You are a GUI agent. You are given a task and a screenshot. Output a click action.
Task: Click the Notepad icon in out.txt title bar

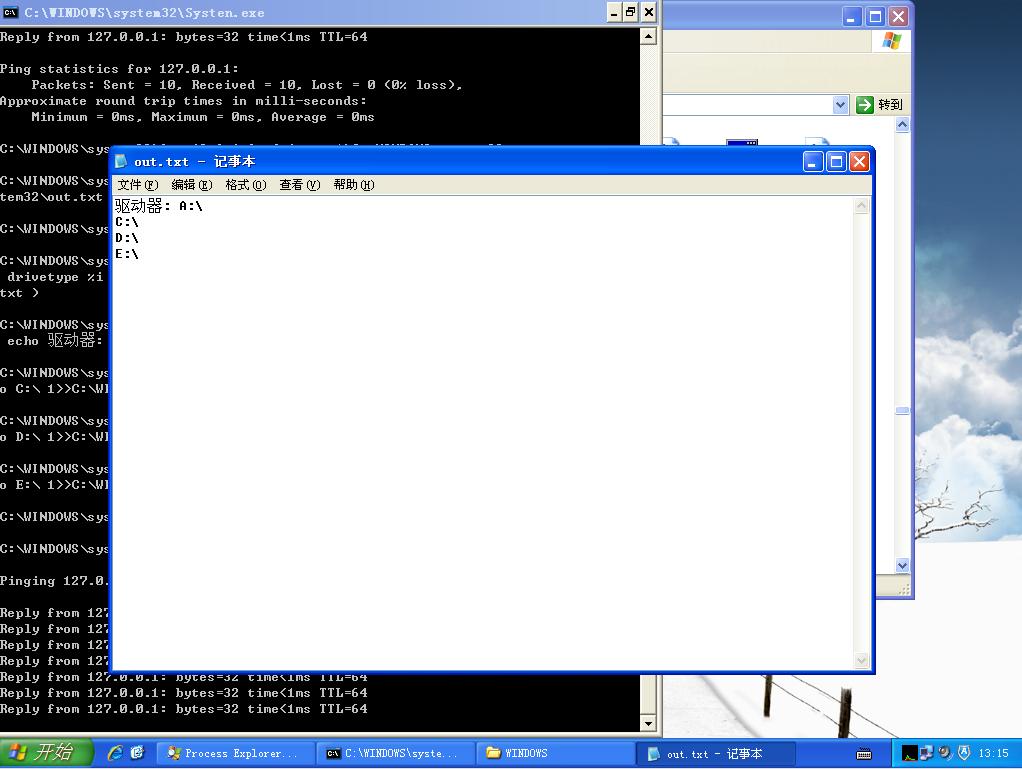point(122,162)
